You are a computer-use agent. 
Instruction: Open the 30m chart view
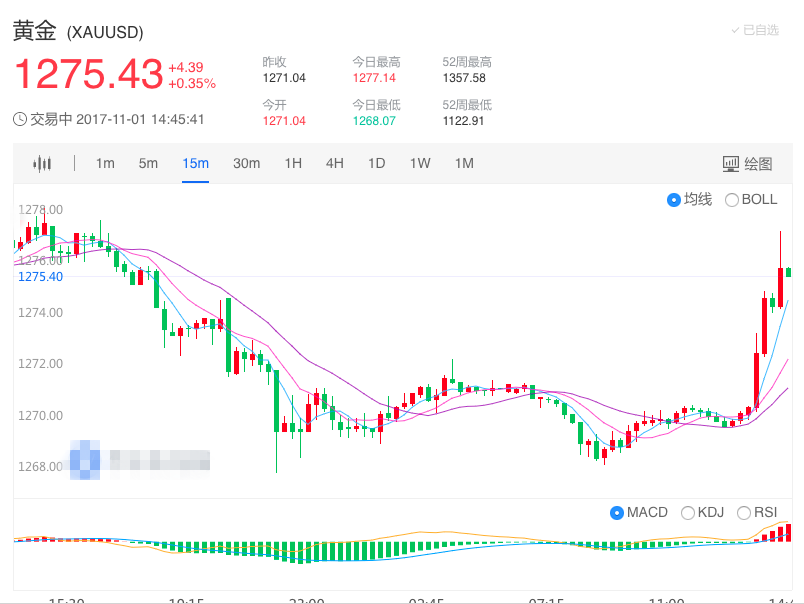(x=246, y=163)
